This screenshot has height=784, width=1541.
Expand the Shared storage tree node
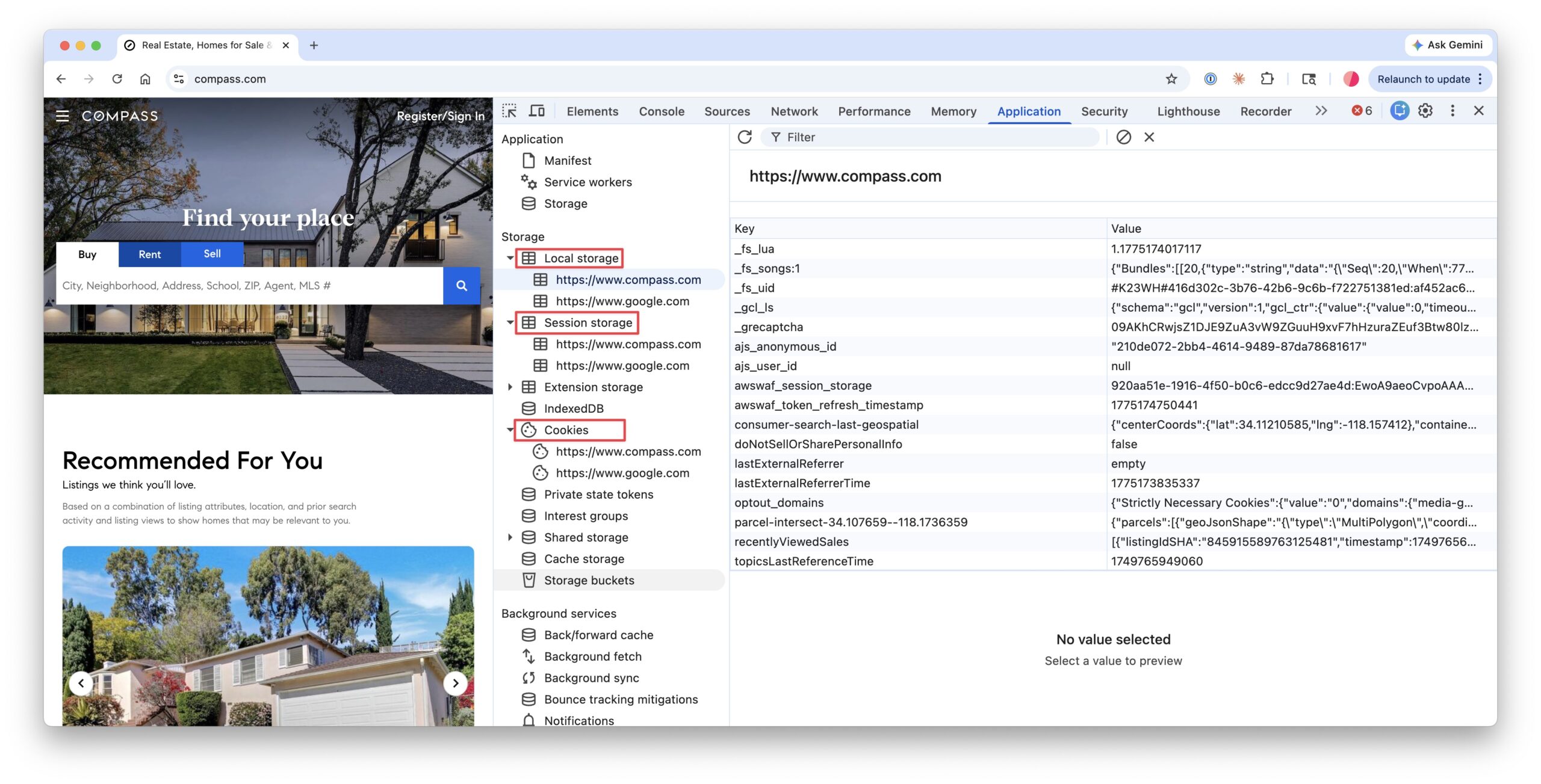click(510, 537)
